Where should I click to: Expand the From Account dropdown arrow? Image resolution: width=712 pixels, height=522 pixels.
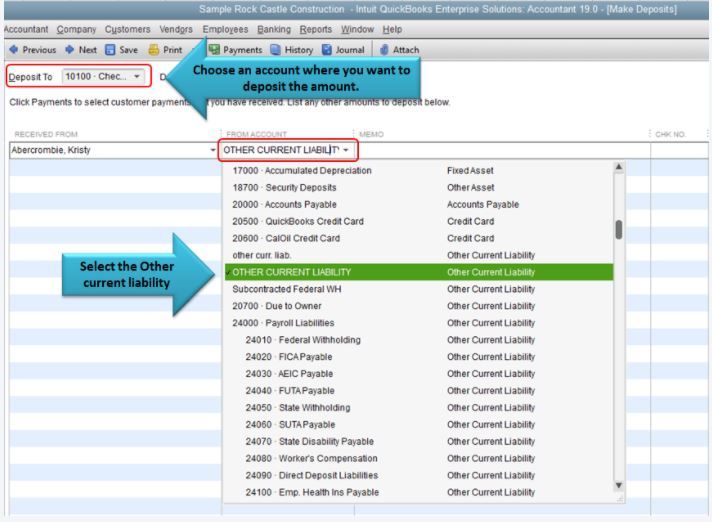coord(346,150)
